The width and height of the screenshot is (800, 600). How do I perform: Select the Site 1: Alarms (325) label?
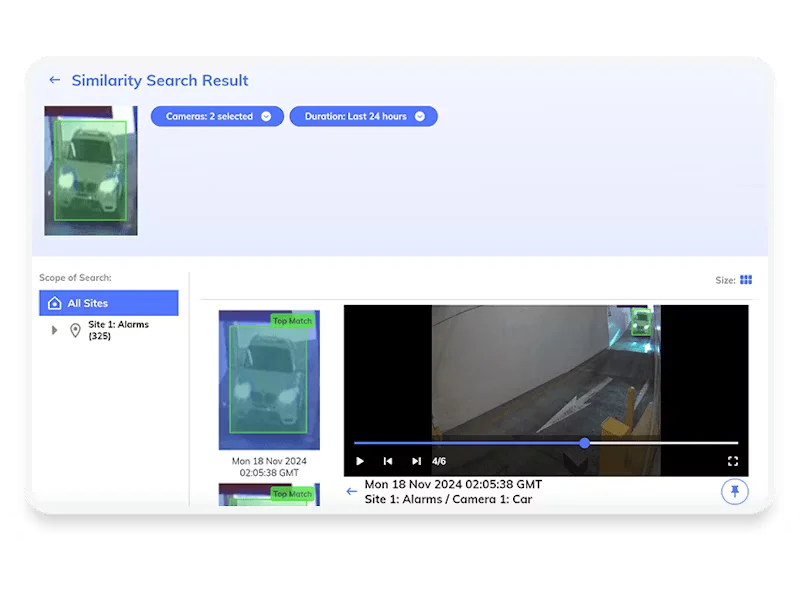pos(118,330)
